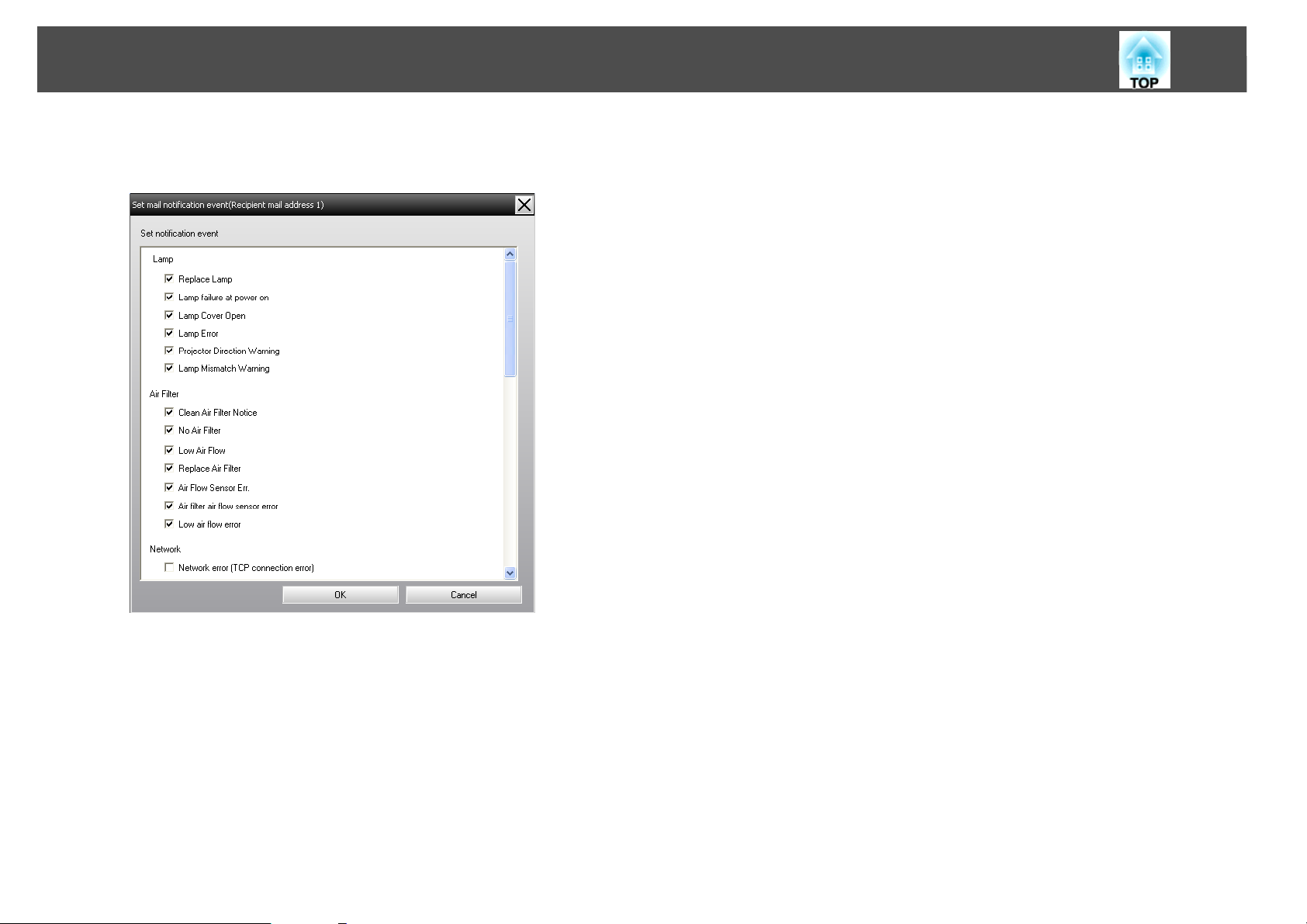Disable the Lamp Error notification

[x=169, y=333]
